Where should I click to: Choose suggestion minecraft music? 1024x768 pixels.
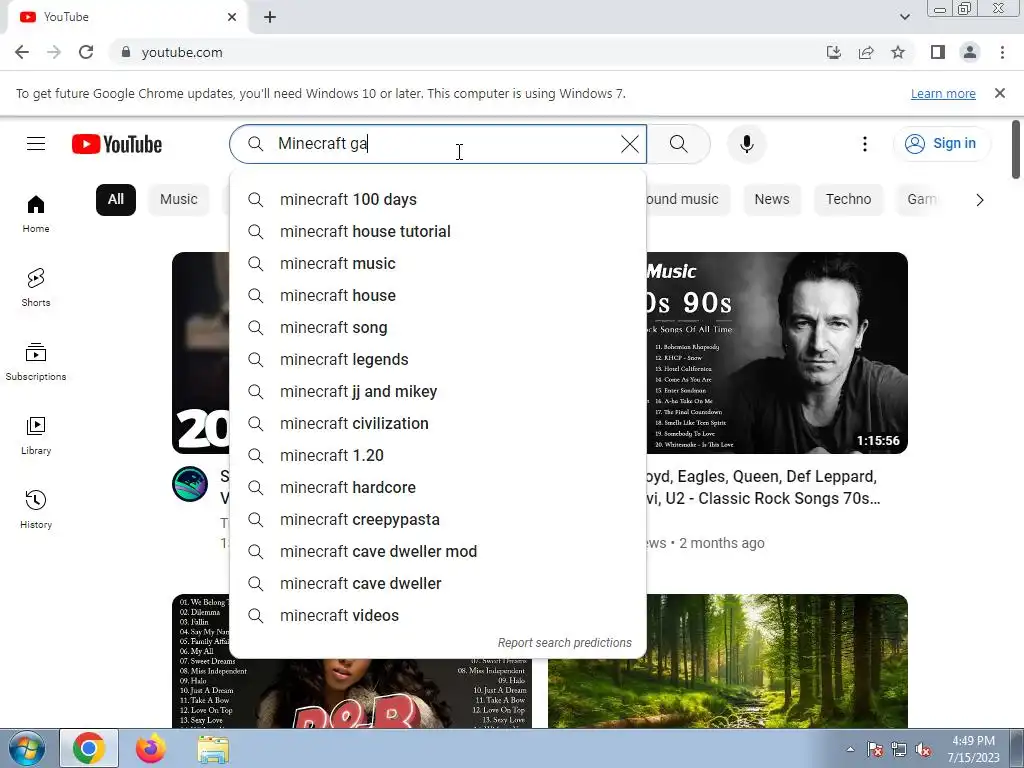coord(438,263)
